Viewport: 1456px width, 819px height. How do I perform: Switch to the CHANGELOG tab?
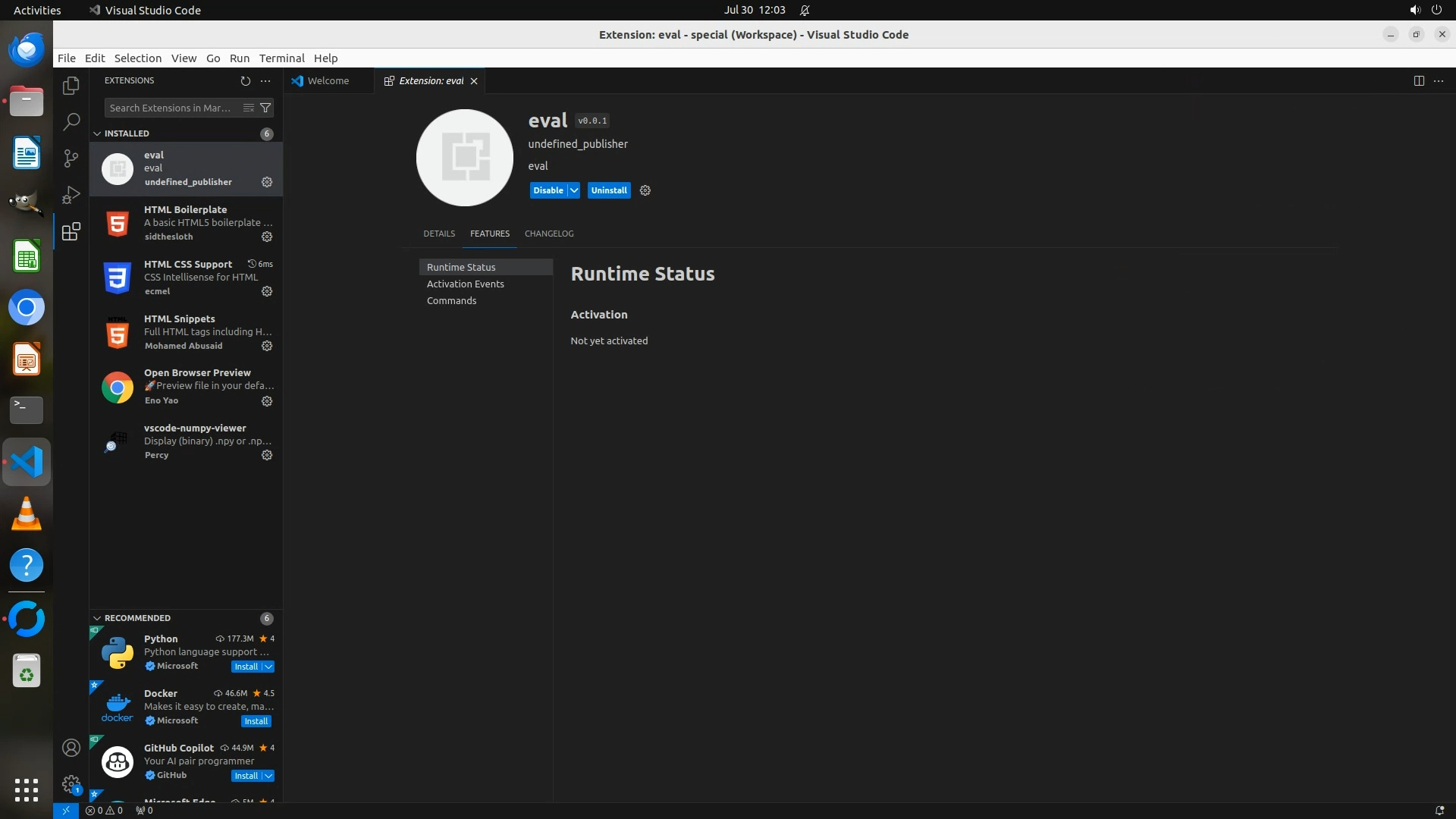tap(549, 234)
